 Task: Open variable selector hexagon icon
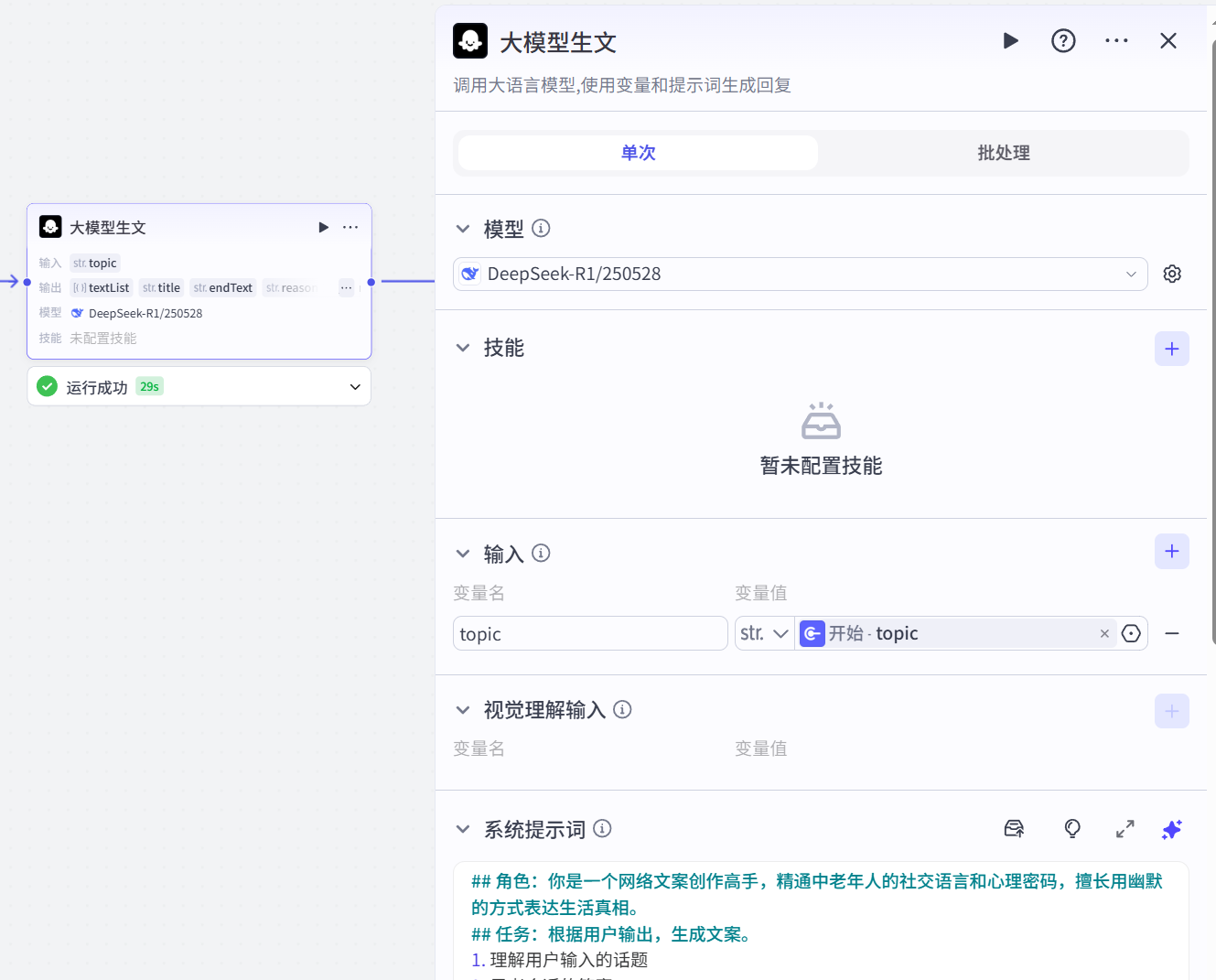coord(1131,633)
